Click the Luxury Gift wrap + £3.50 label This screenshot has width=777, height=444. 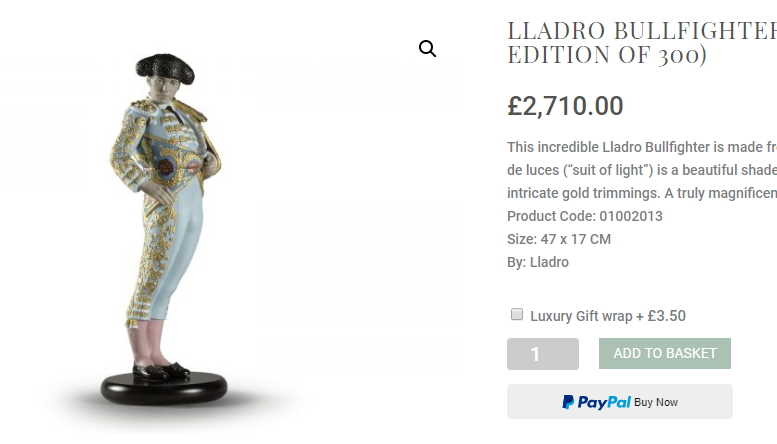tap(608, 316)
